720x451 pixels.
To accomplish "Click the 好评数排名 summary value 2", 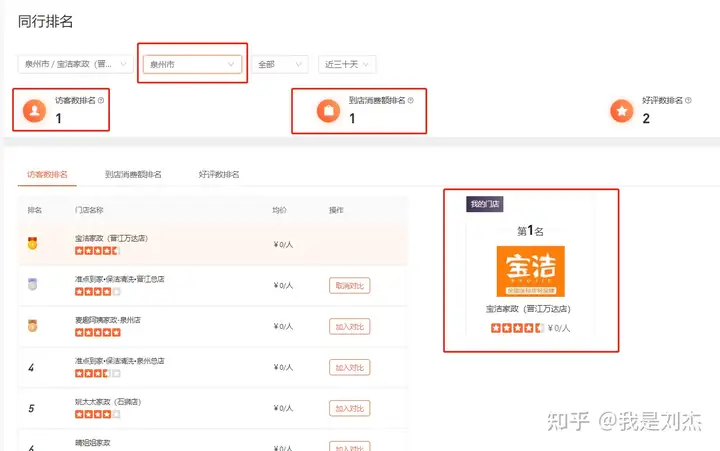I will click(x=646, y=118).
